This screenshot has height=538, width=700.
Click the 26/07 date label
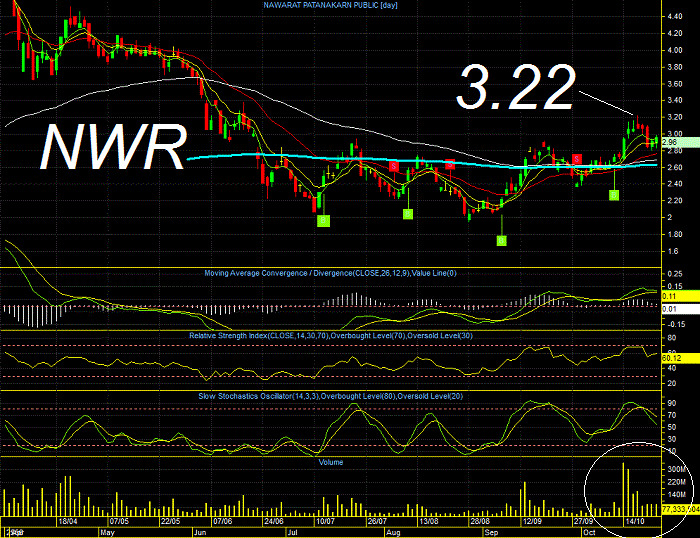point(377,521)
